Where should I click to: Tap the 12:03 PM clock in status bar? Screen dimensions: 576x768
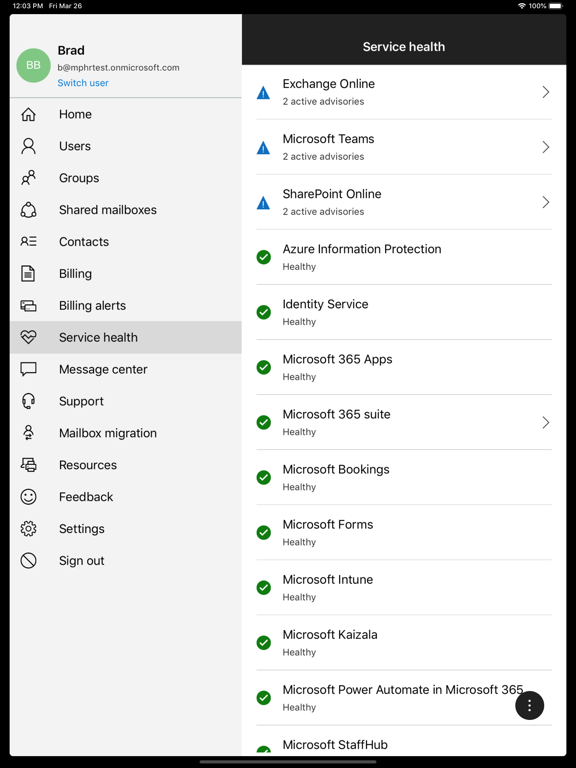point(27,6)
